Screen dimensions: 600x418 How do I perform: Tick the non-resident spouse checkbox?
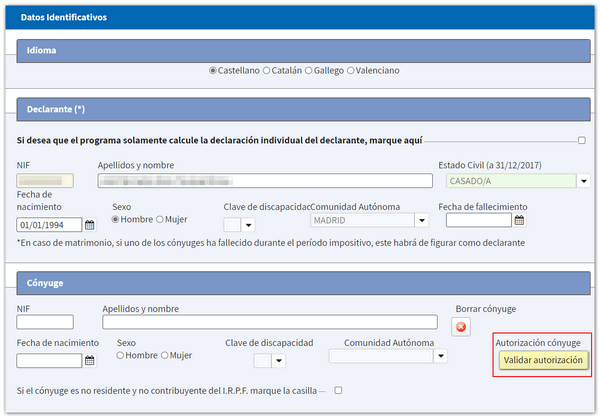(x=338, y=390)
